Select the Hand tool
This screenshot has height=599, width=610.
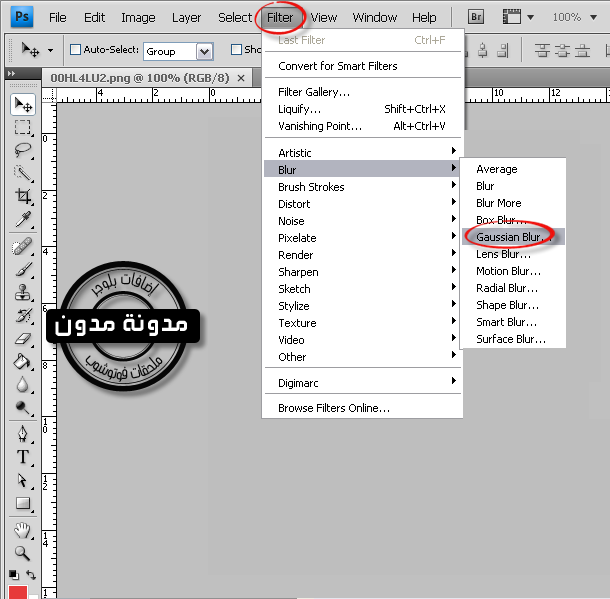(23, 530)
